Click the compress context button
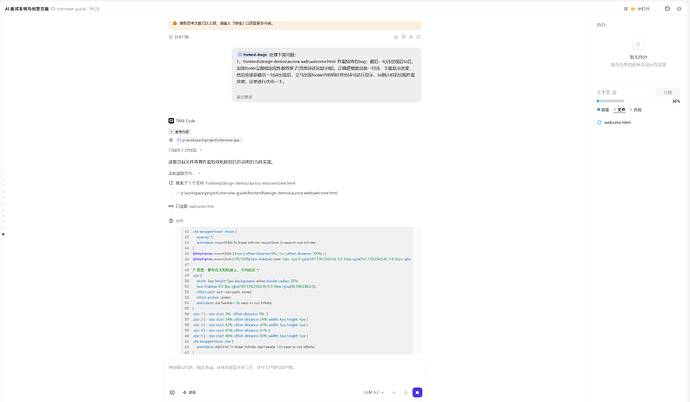Screen dimensions: 690x402 click(668, 92)
